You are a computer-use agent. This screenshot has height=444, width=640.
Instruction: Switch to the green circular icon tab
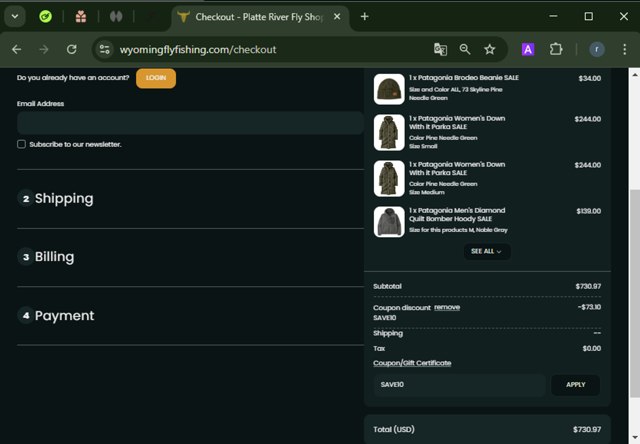pos(45,17)
